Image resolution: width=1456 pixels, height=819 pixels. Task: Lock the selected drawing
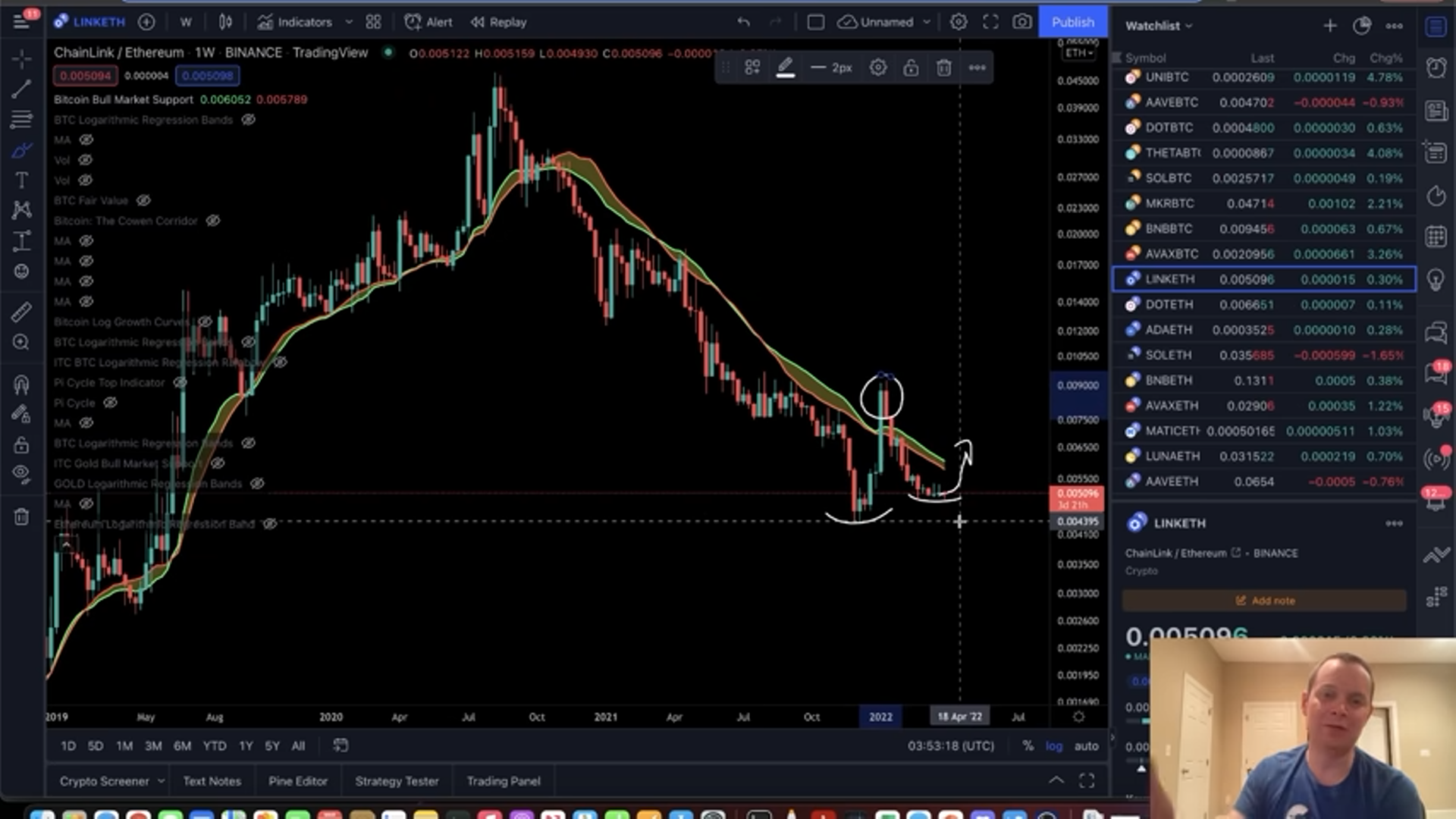tap(911, 67)
